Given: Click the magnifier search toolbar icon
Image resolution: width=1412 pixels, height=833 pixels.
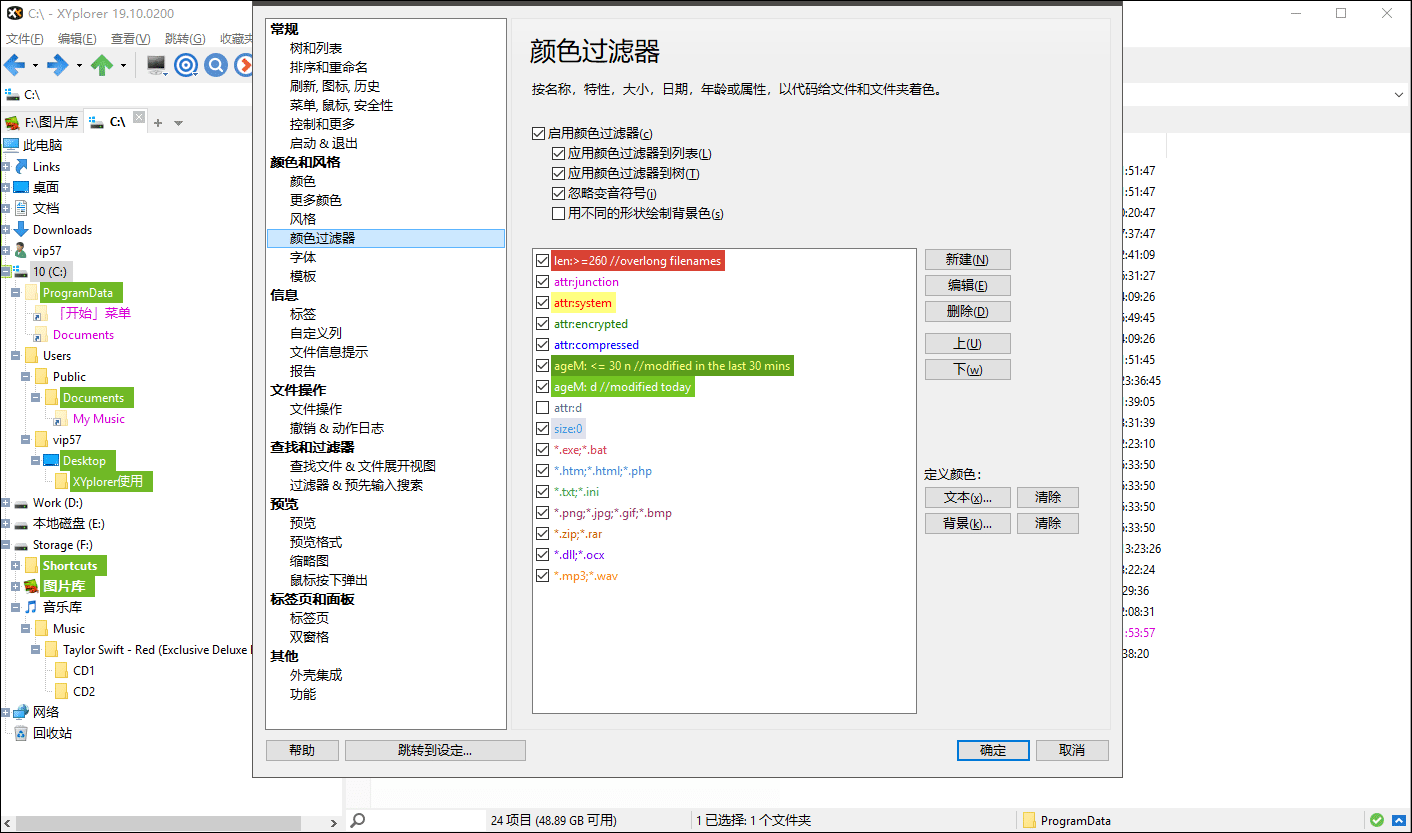Looking at the screenshot, I should (x=215, y=65).
